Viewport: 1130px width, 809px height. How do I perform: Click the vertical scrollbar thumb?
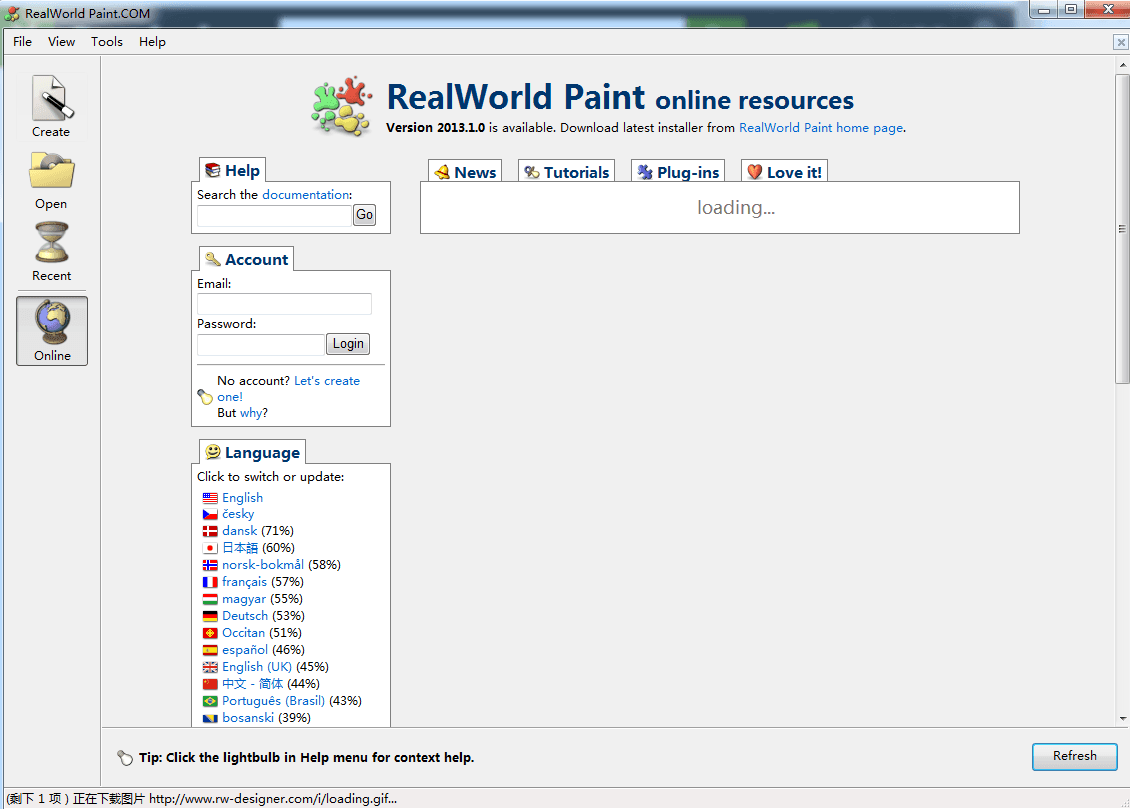pos(1122,229)
